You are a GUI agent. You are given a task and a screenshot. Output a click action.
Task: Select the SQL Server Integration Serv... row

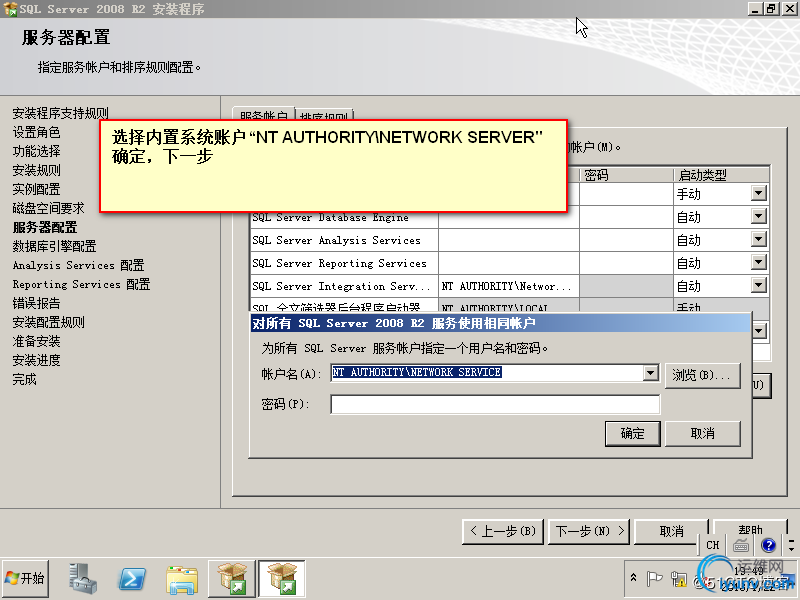coord(344,286)
